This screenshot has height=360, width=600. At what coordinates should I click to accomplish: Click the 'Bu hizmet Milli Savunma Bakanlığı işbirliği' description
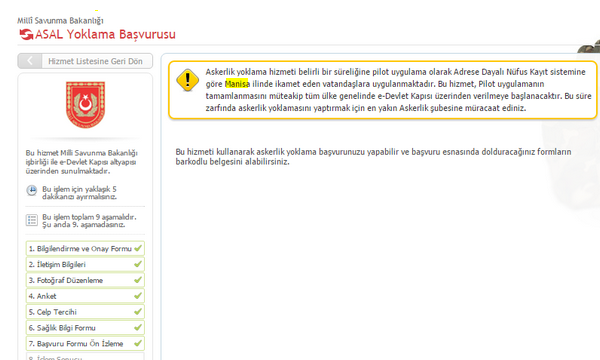[82, 162]
